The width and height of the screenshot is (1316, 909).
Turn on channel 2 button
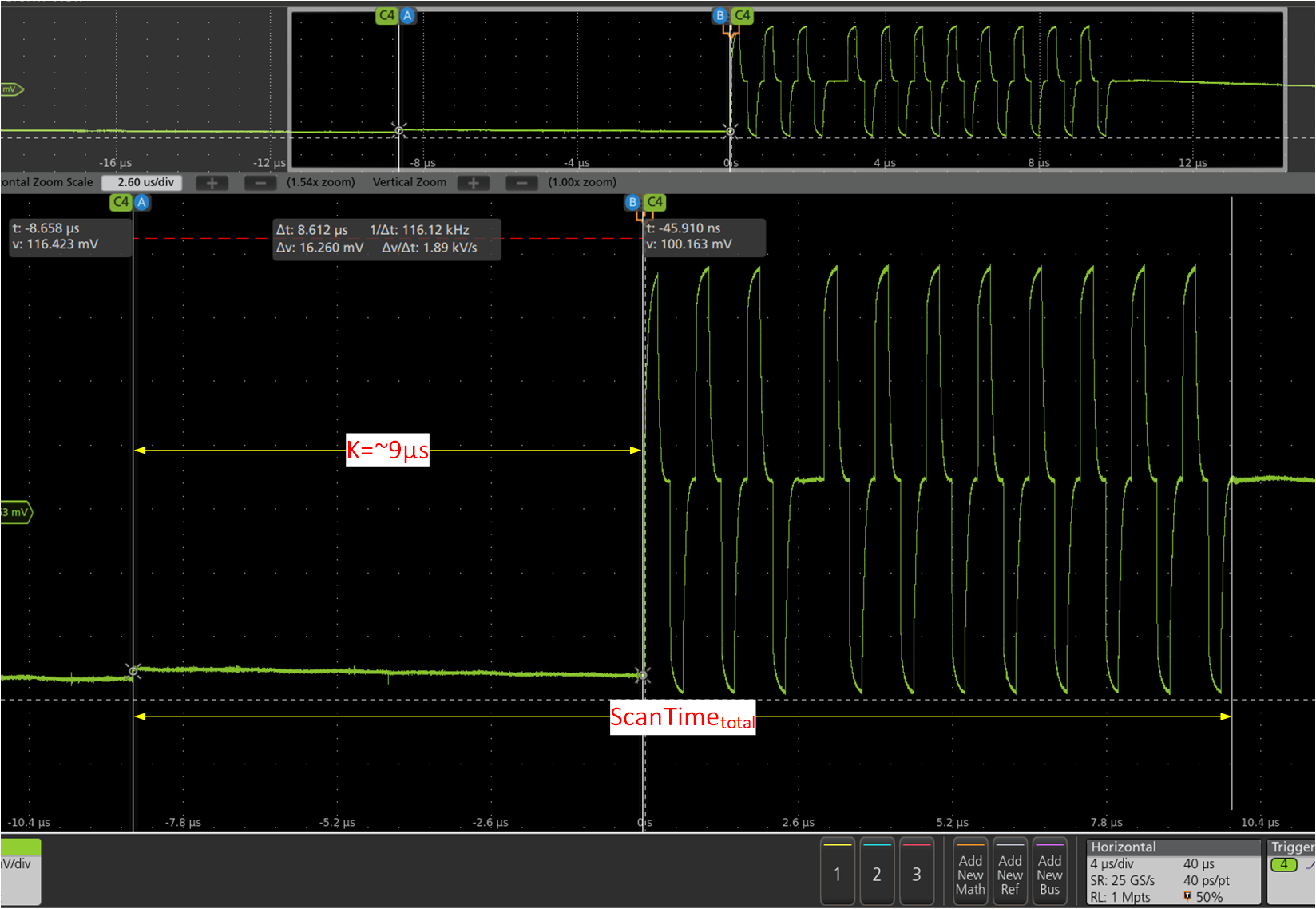[877, 871]
